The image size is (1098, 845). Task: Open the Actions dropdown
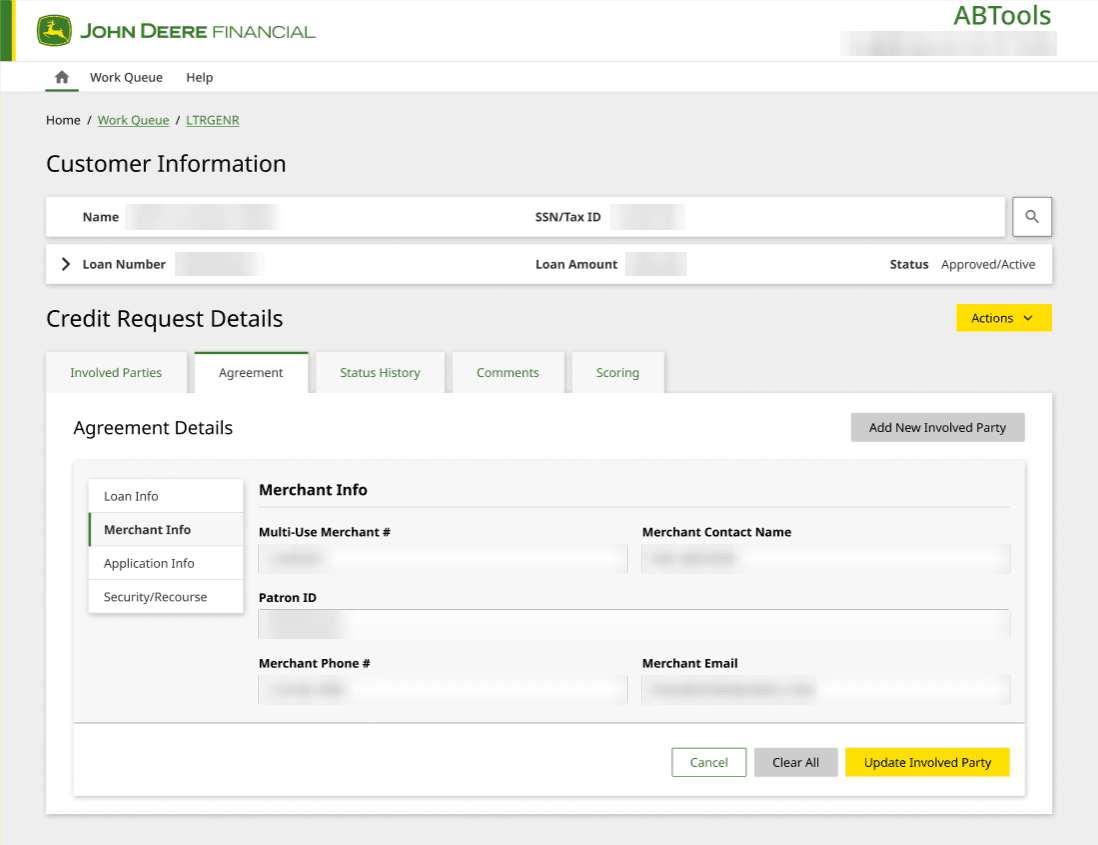(1003, 318)
